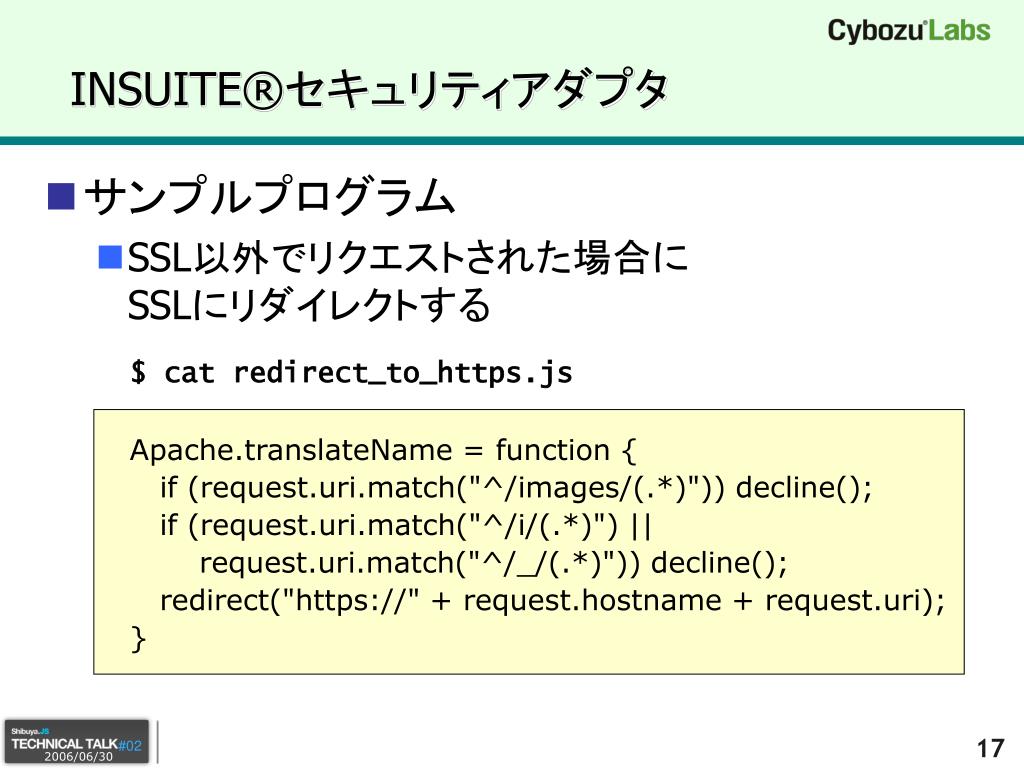Click the slide page number 17
This screenshot has width=1024, height=768.
(990, 748)
